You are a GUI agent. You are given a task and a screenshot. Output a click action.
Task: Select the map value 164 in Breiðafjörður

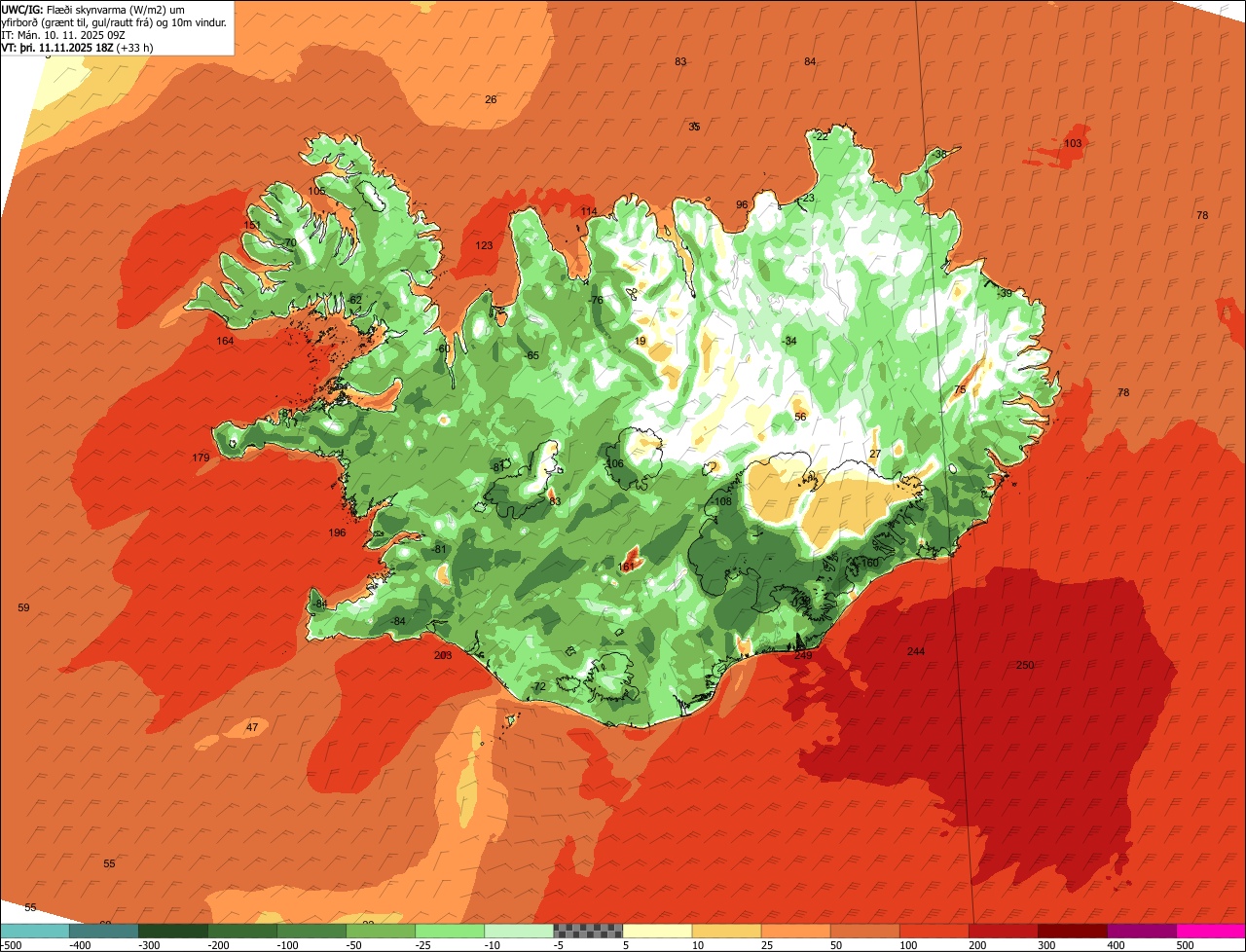click(x=225, y=341)
